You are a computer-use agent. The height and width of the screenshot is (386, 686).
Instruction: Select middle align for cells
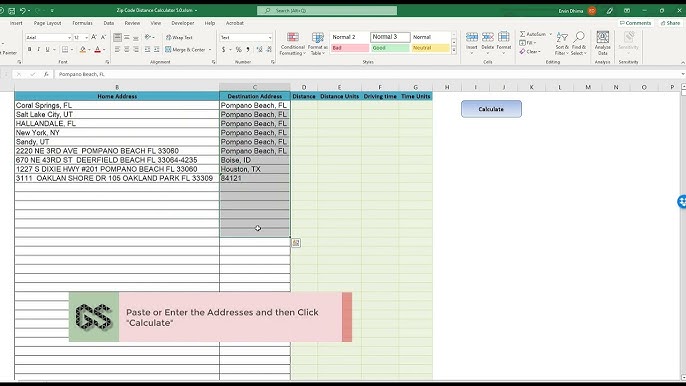click(x=126, y=38)
